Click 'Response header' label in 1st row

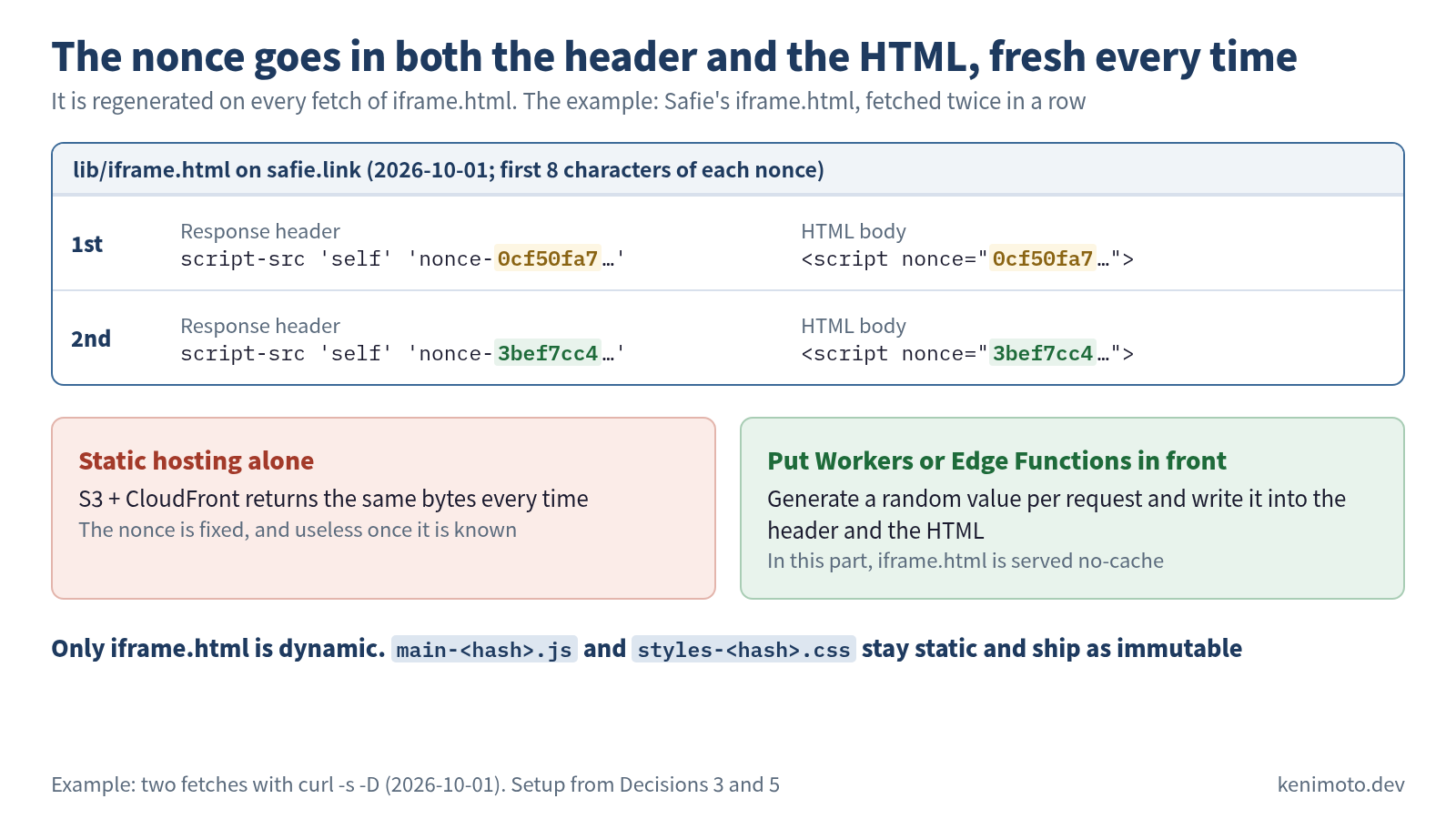coord(260,231)
